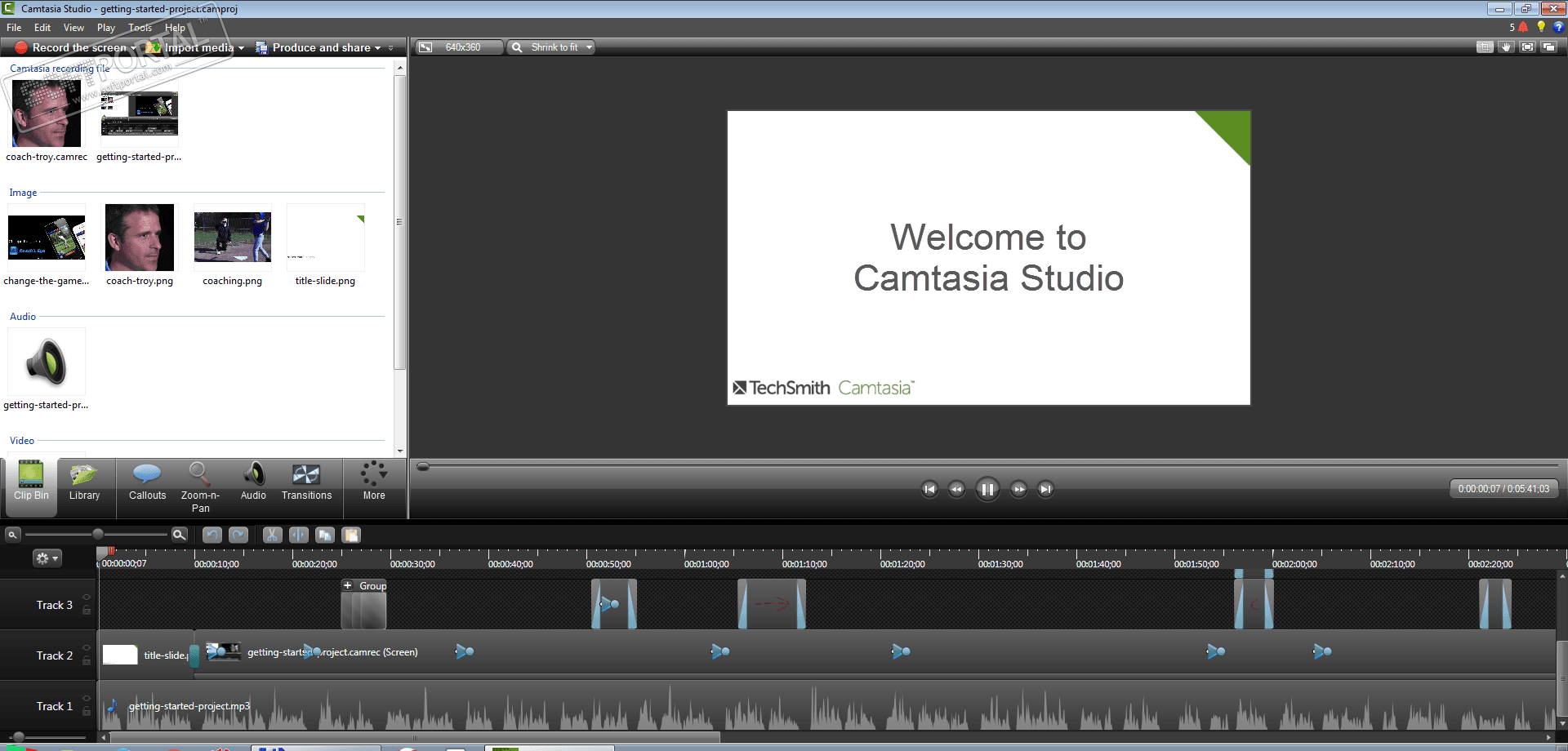Screen dimensions: 1568x751
Task: Activate the pan hand tool in preview
Action: (x=1506, y=47)
